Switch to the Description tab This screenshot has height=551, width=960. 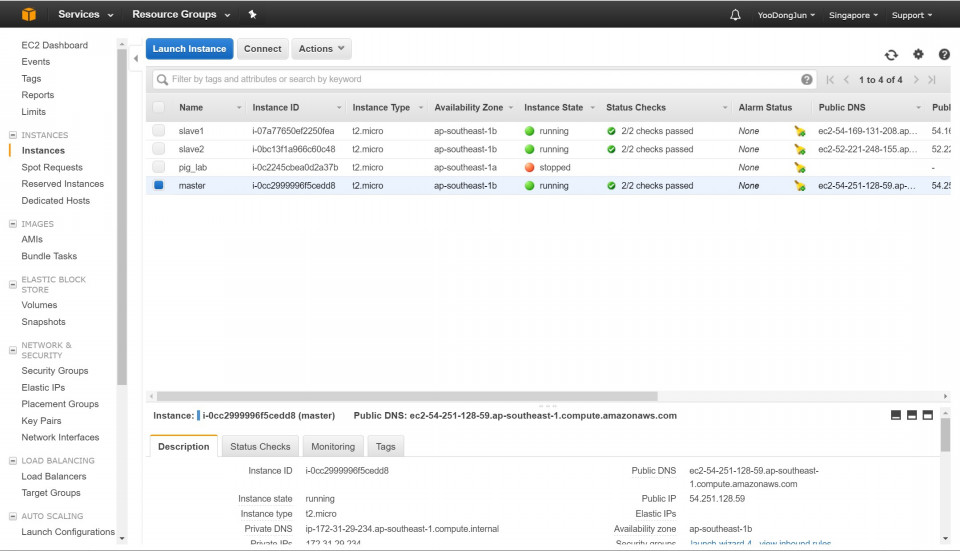tap(184, 446)
